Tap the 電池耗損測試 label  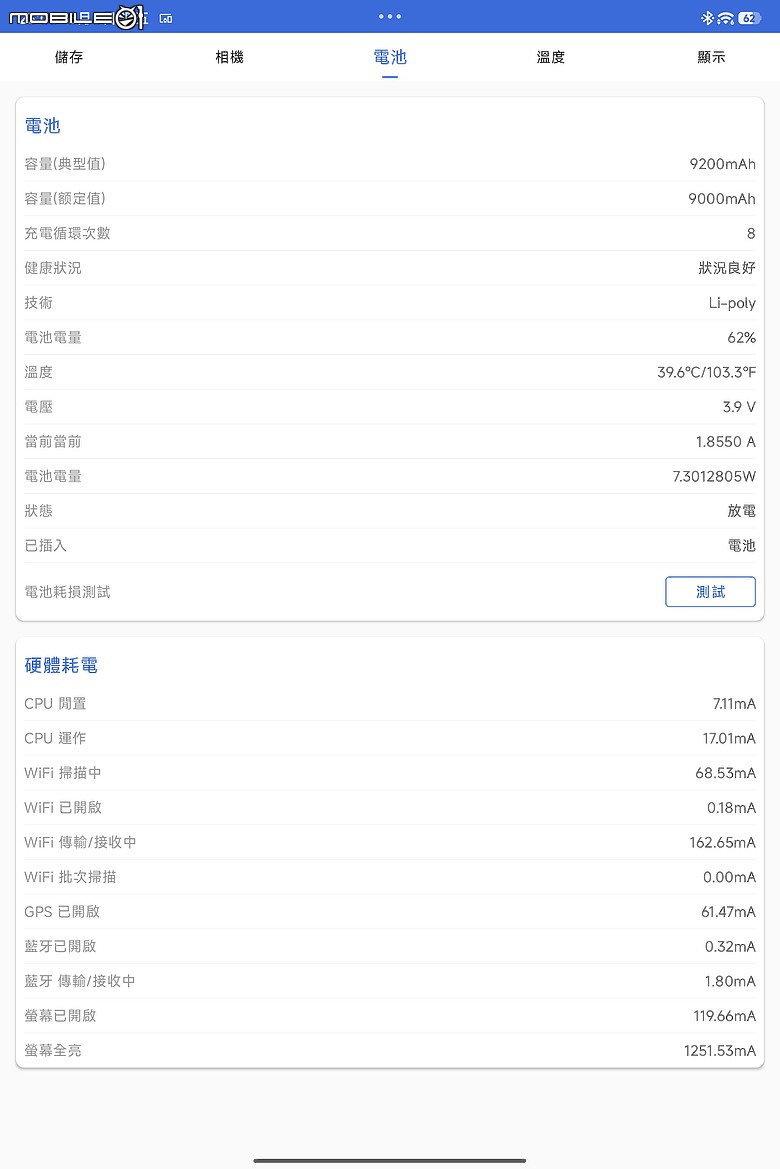pos(67,592)
